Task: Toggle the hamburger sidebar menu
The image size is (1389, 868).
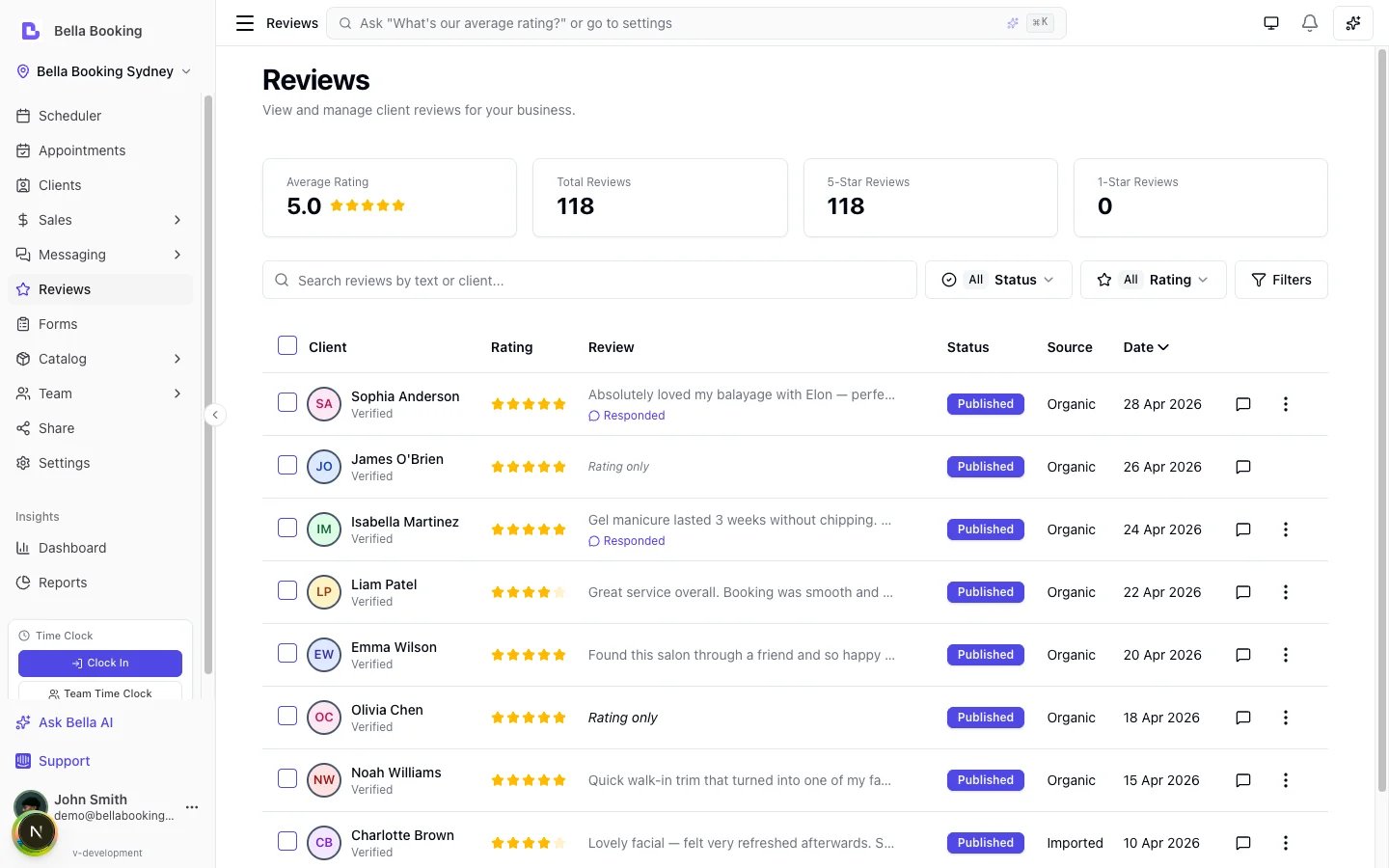Action: pos(245,23)
